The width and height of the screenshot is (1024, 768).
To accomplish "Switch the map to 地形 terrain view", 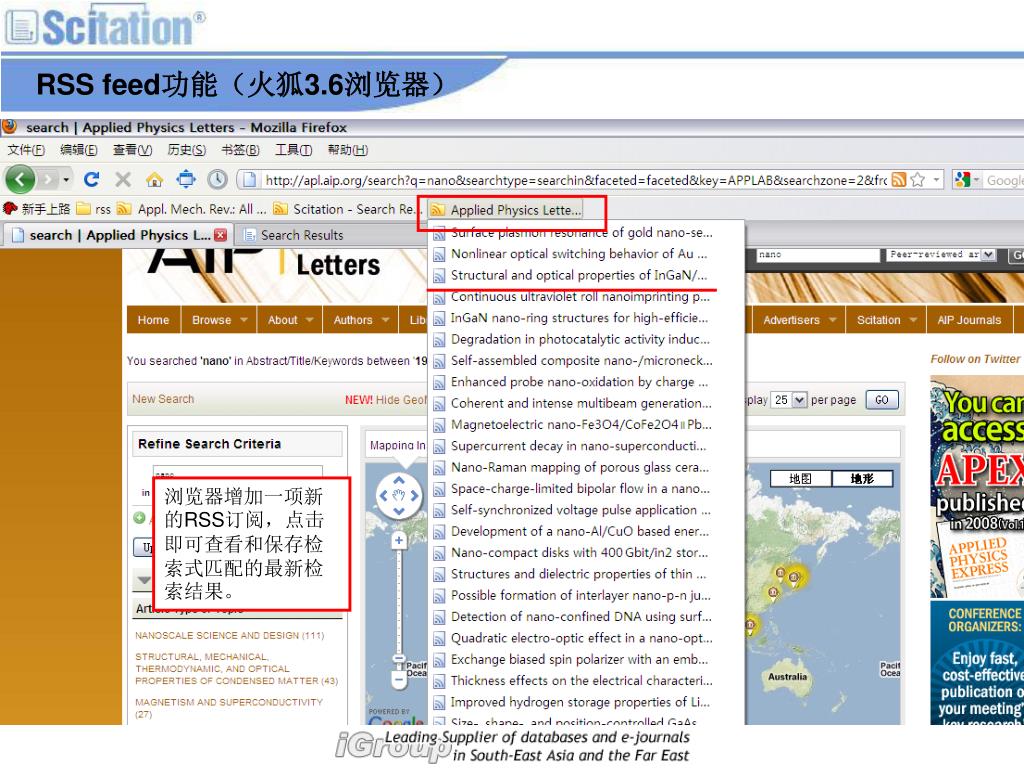I will click(862, 479).
